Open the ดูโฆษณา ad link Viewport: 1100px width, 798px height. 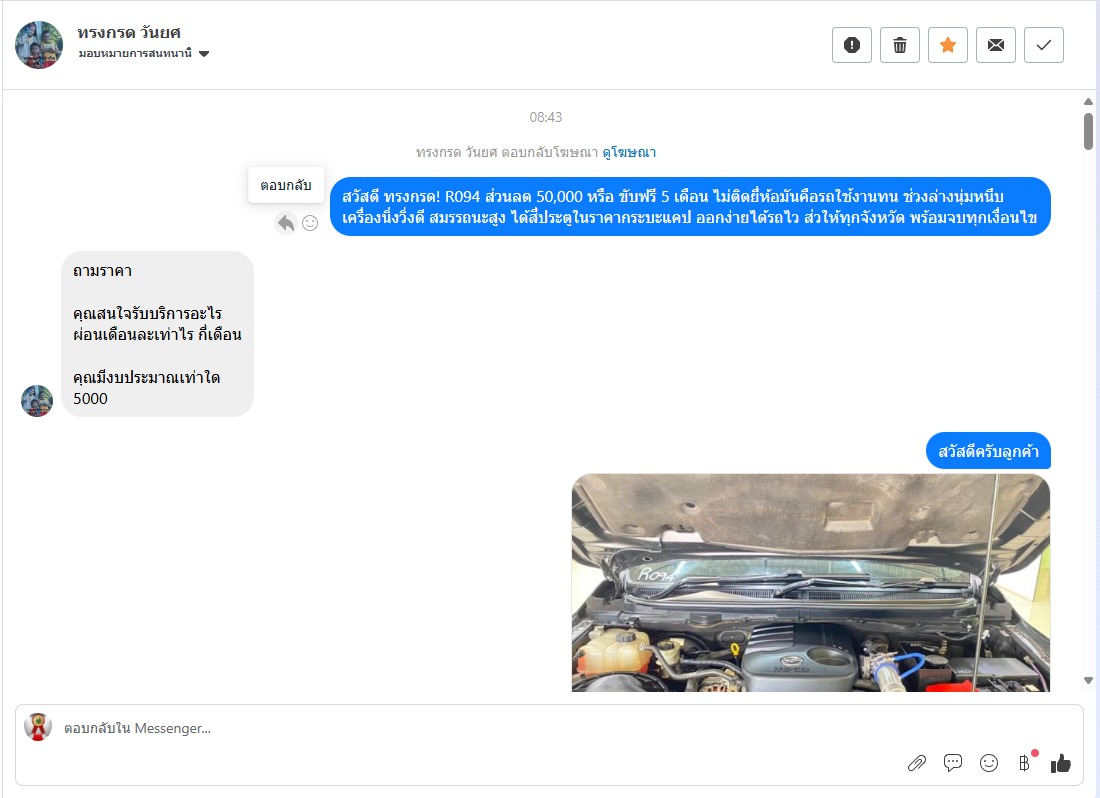[x=629, y=152]
